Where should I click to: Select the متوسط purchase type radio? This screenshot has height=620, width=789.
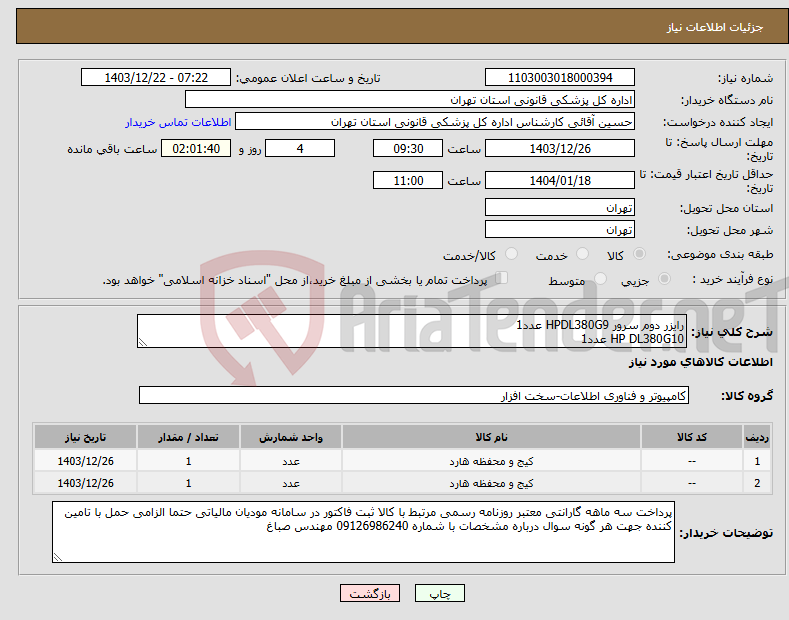click(600, 278)
